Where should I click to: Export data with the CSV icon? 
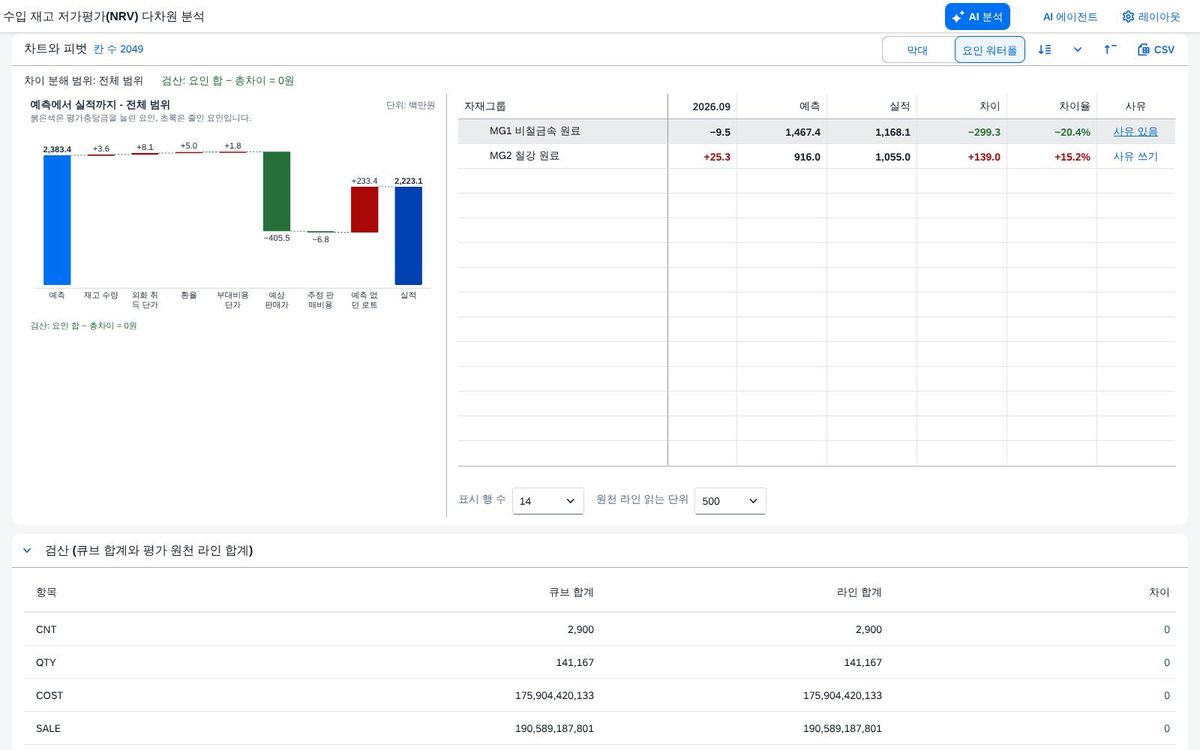pyautogui.click(x=1156, y=49)
